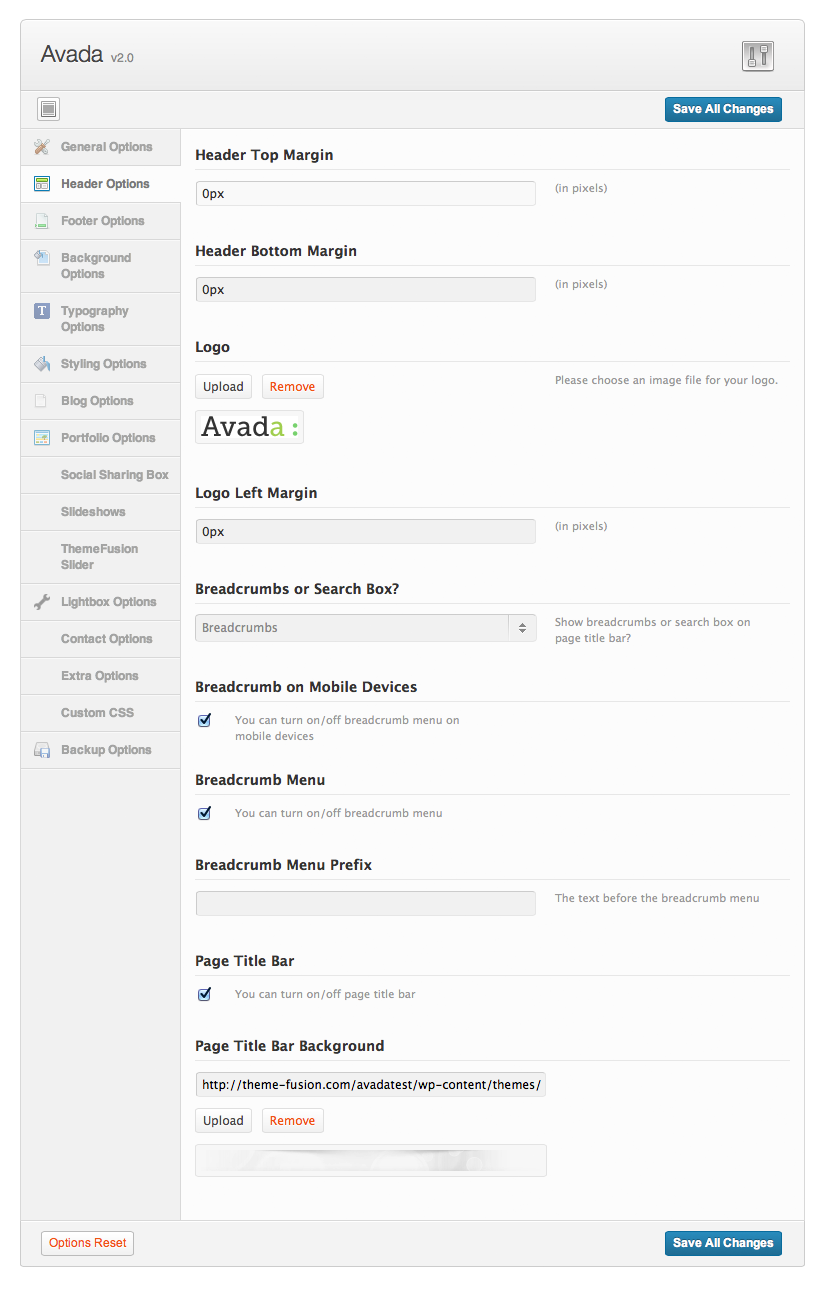This screenshot has height=1290, width=826.
Task: Disable the Page Title Bar checkbox
Action: pyautogui.click(x=205, y=994)
